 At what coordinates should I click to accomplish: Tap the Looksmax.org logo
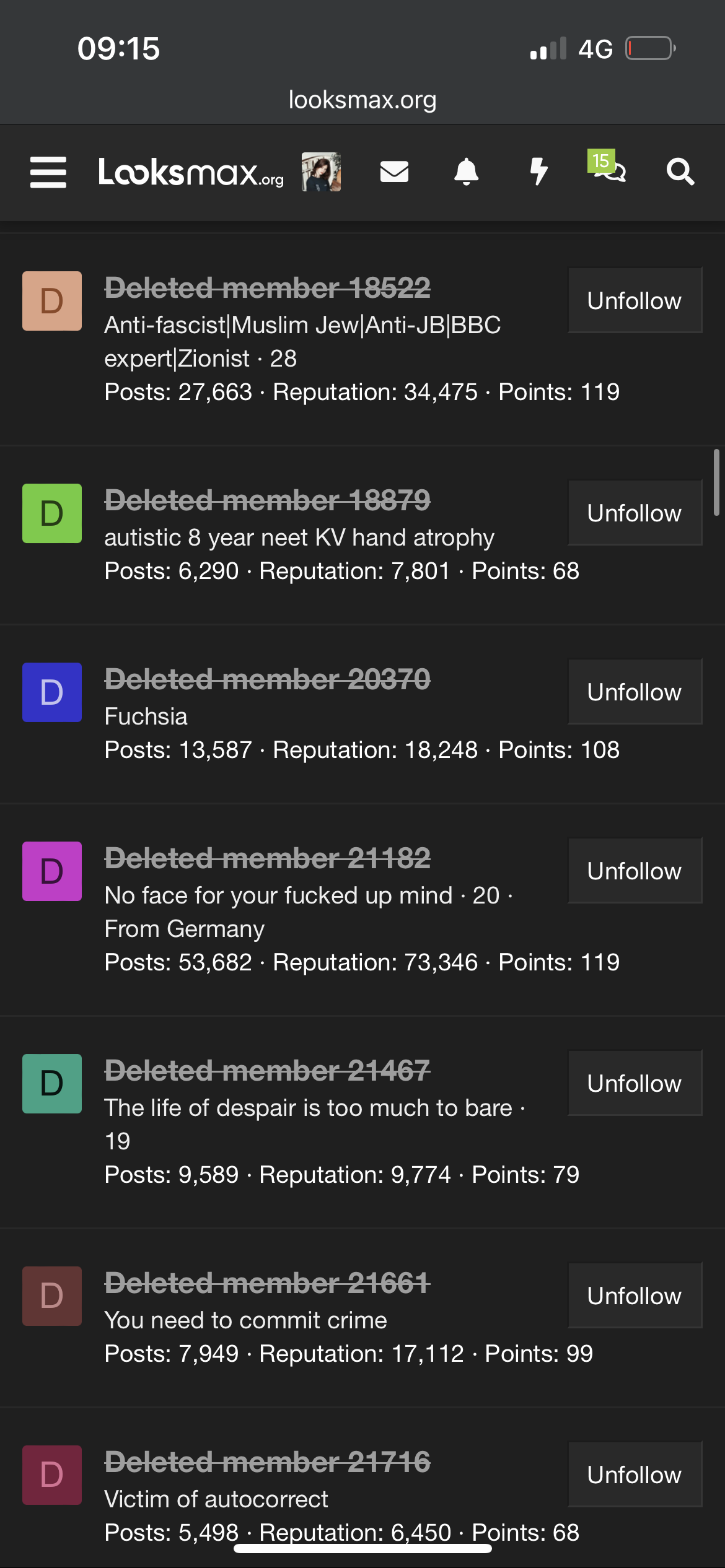[191, 172]
